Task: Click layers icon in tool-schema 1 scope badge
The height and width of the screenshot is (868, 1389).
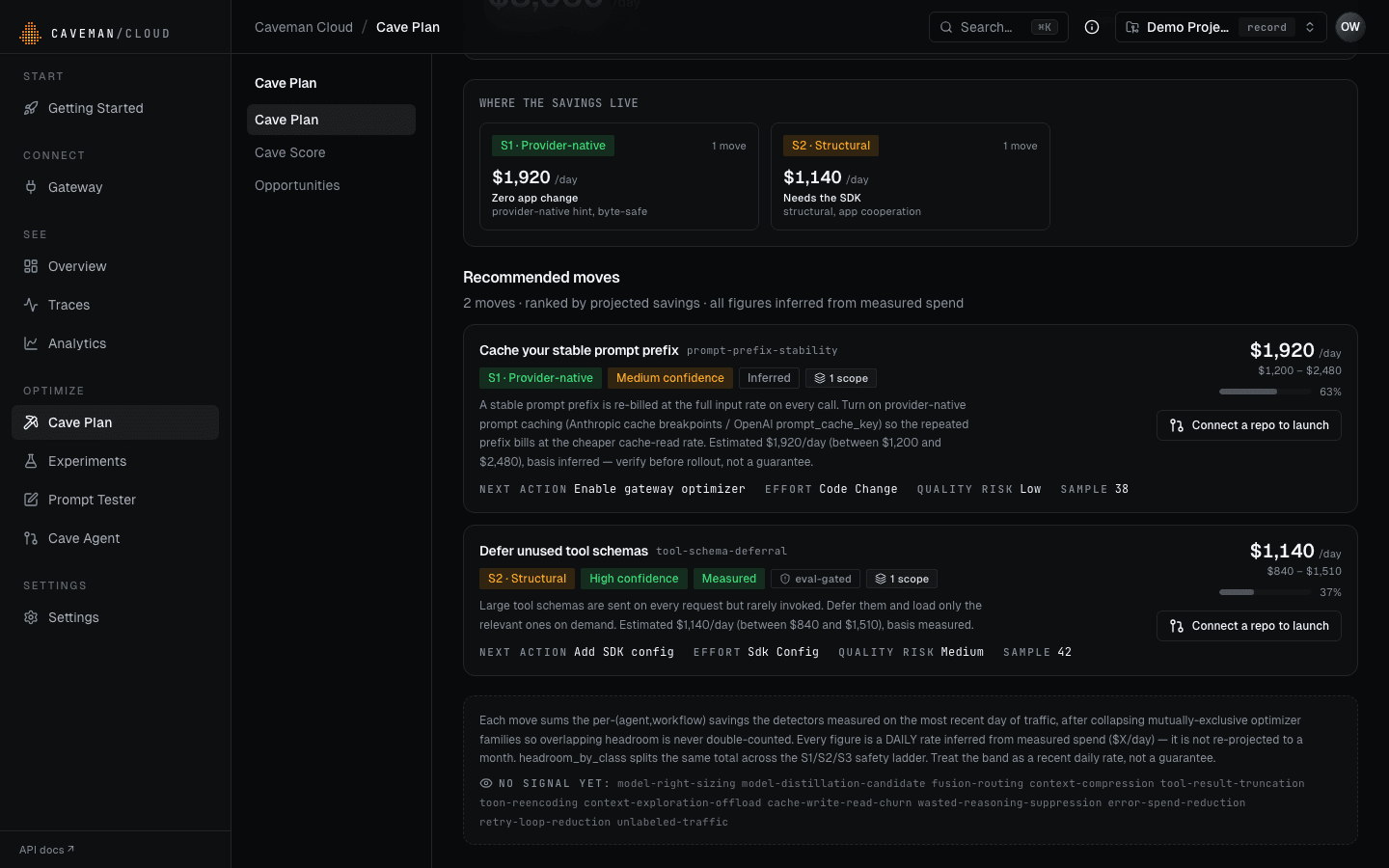Action: pyautogui.click(x=881, y=579)
